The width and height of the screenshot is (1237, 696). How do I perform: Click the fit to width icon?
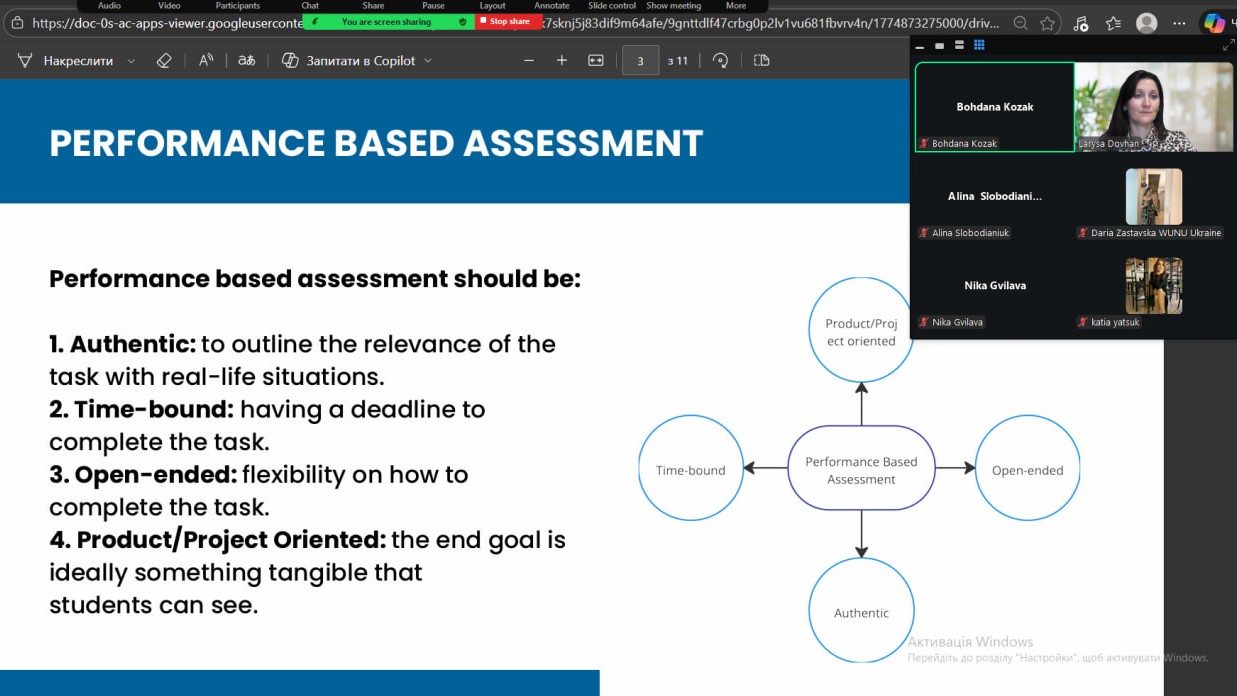(596, 60)
